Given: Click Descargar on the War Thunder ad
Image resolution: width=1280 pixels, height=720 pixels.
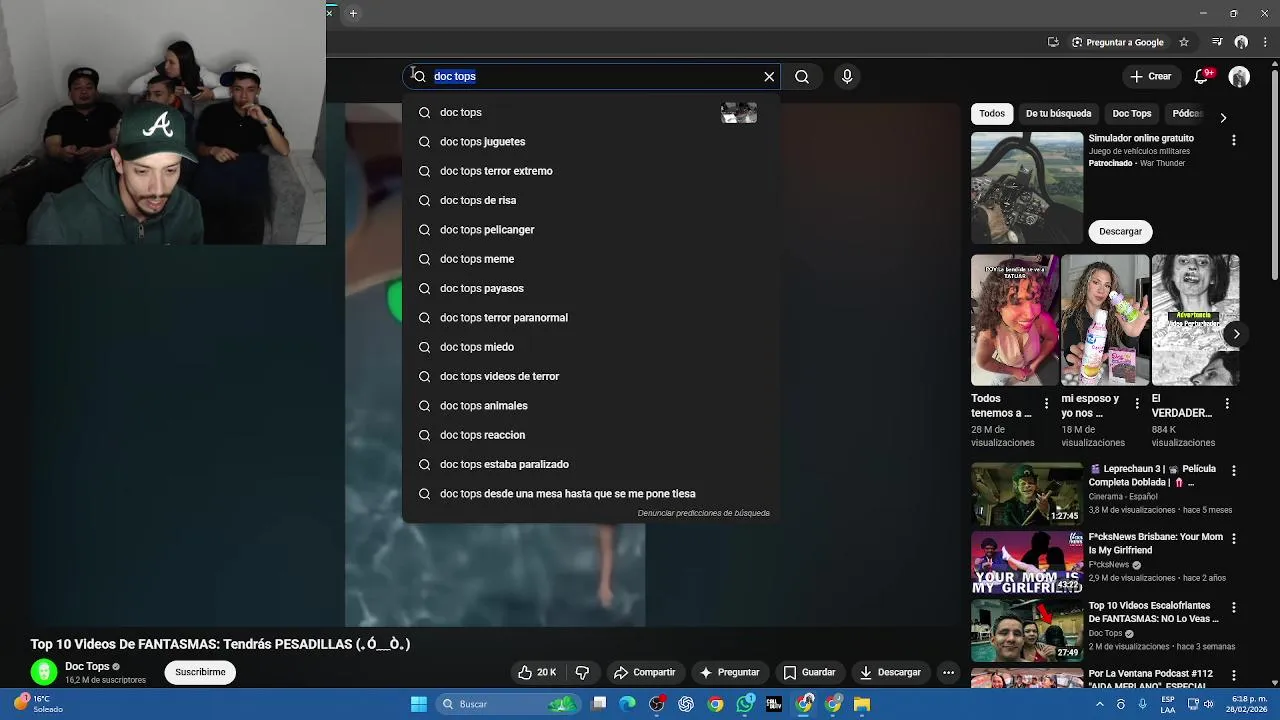Looking at the screenshot, I should pos(1120,231).
